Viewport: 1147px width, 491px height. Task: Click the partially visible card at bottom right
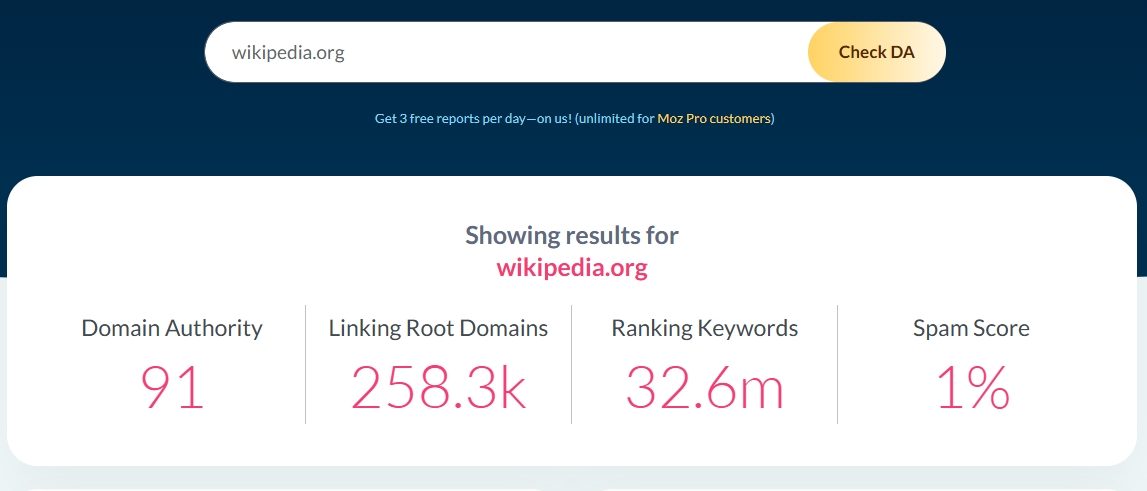point(860,489)
